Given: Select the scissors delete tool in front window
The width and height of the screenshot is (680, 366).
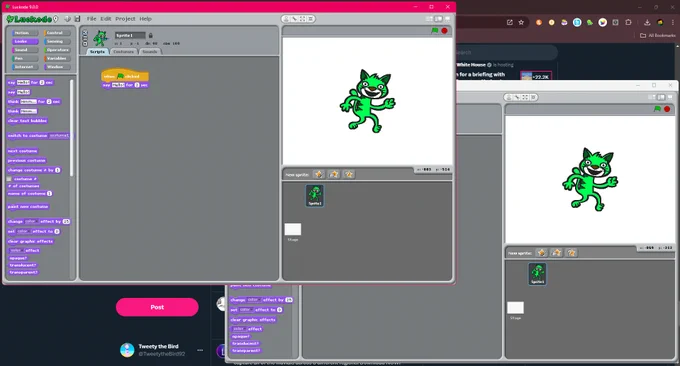Looking at the screenshot, I should tap(294, 19).
